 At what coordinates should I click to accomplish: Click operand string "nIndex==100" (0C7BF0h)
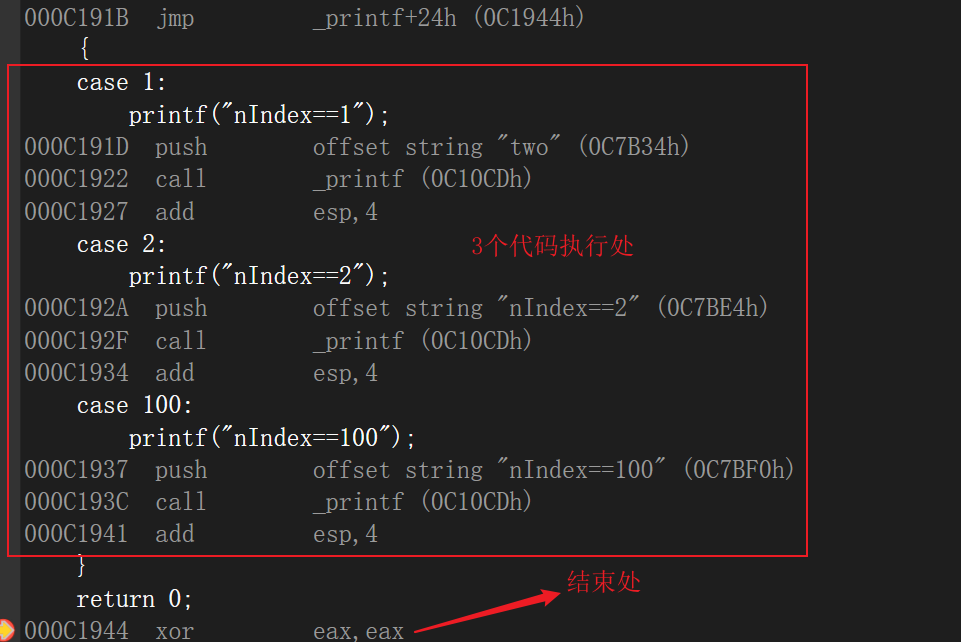(x=600, y=470)
